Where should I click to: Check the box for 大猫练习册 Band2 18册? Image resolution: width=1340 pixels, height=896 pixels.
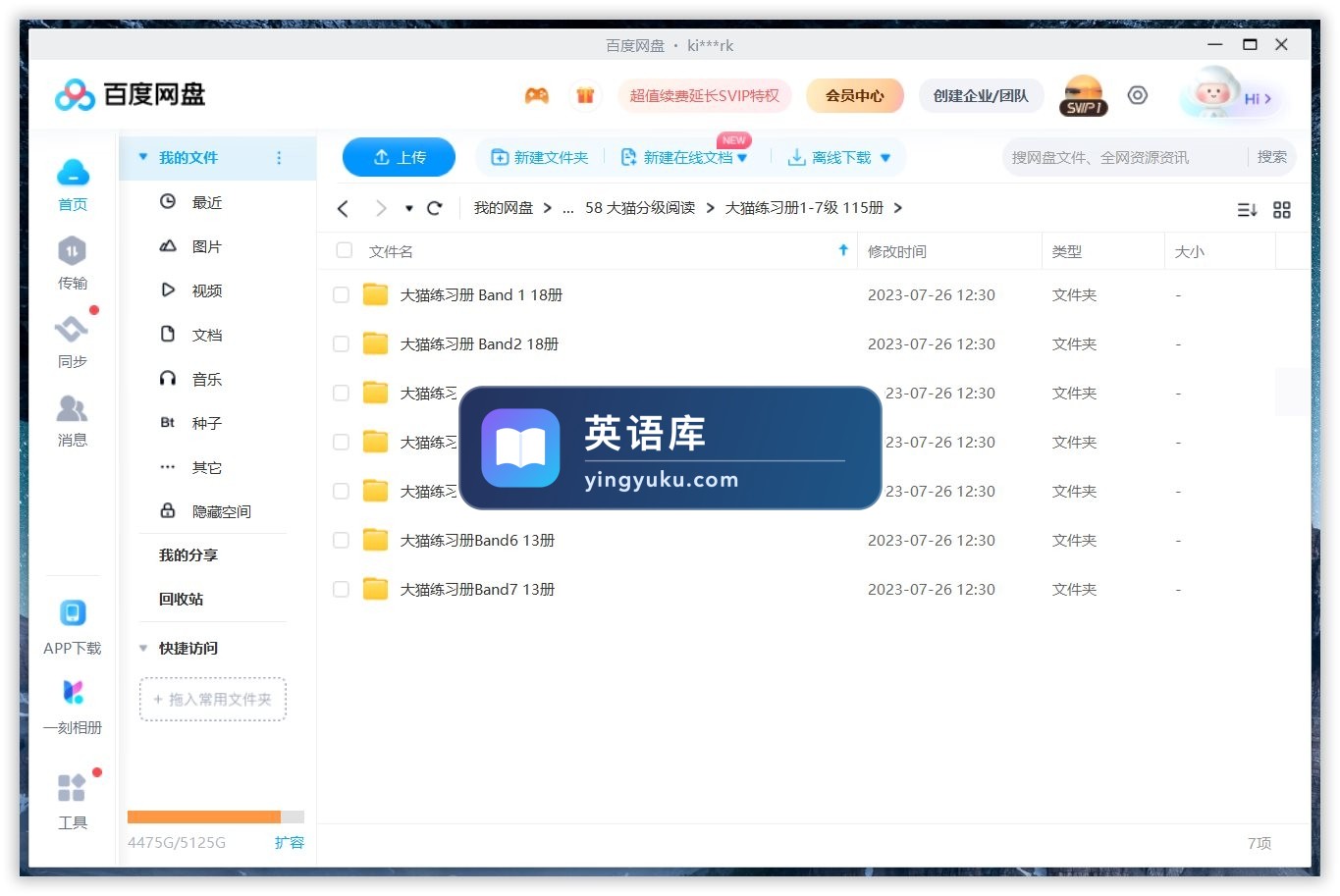(341, 343)
